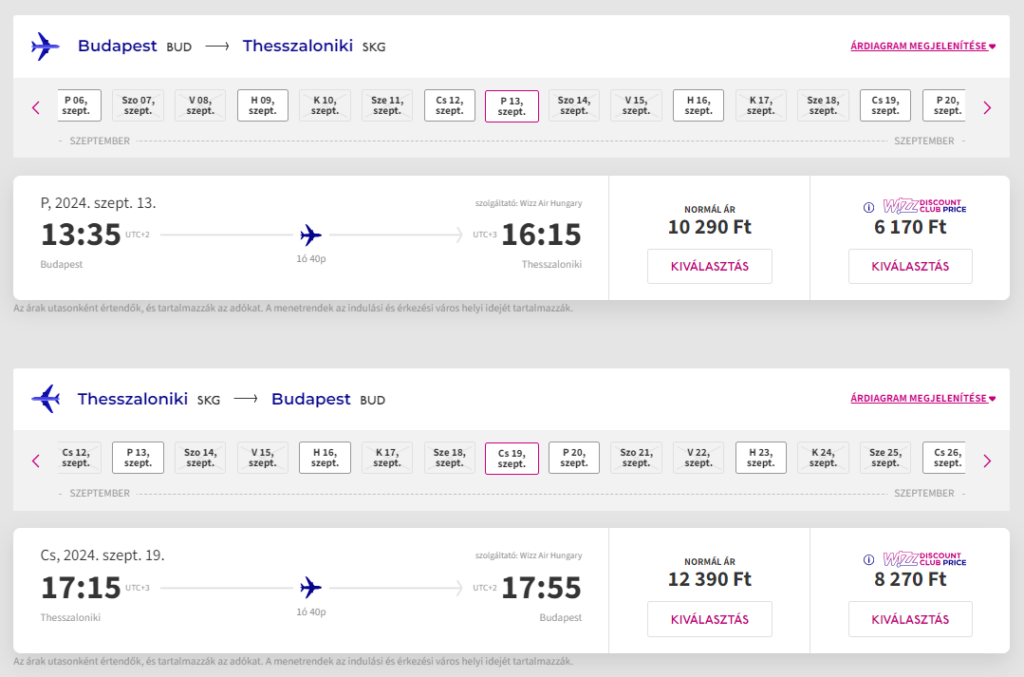Open info icon beside return Wizz Discount Club price
The height and width of the screenshot is (677, 1024).
(x=869, y=560)
